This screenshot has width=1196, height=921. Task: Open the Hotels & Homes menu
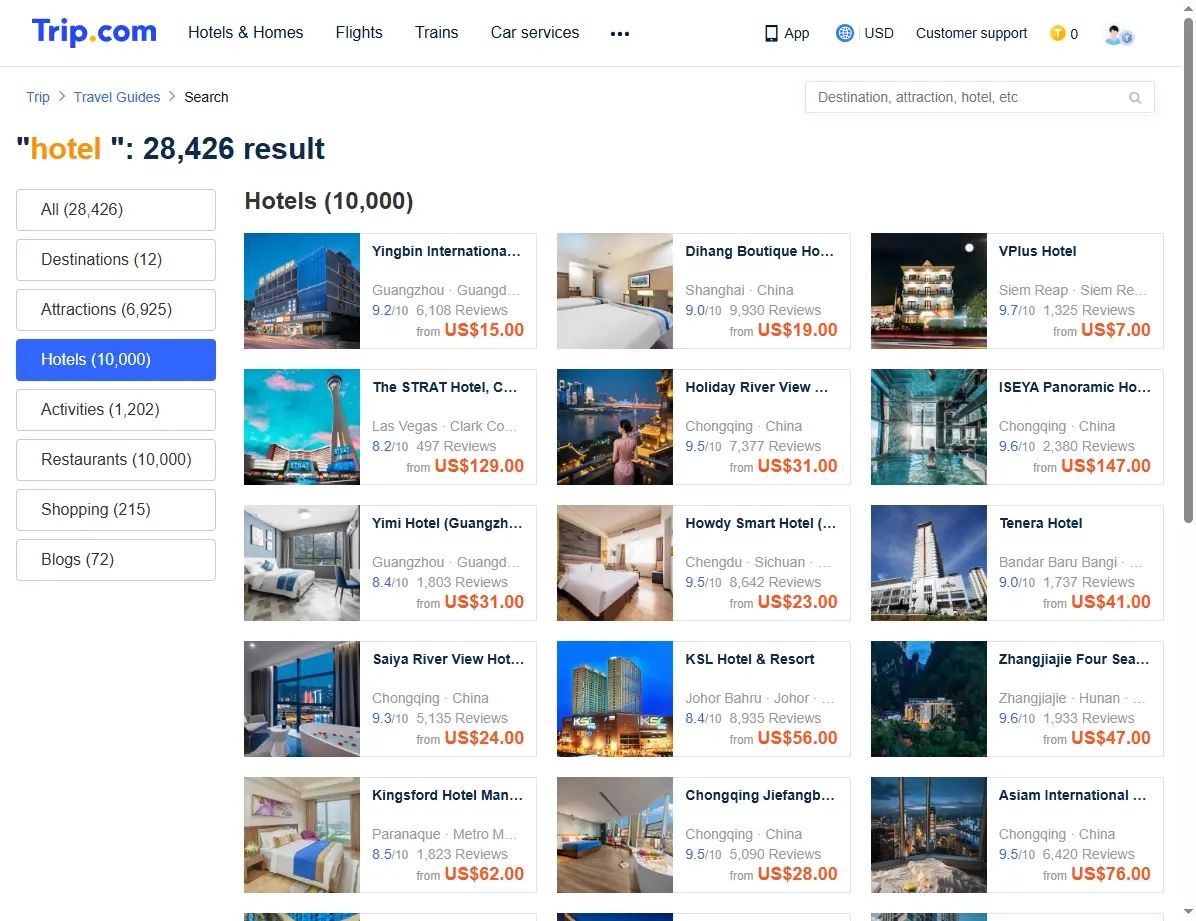246,33
